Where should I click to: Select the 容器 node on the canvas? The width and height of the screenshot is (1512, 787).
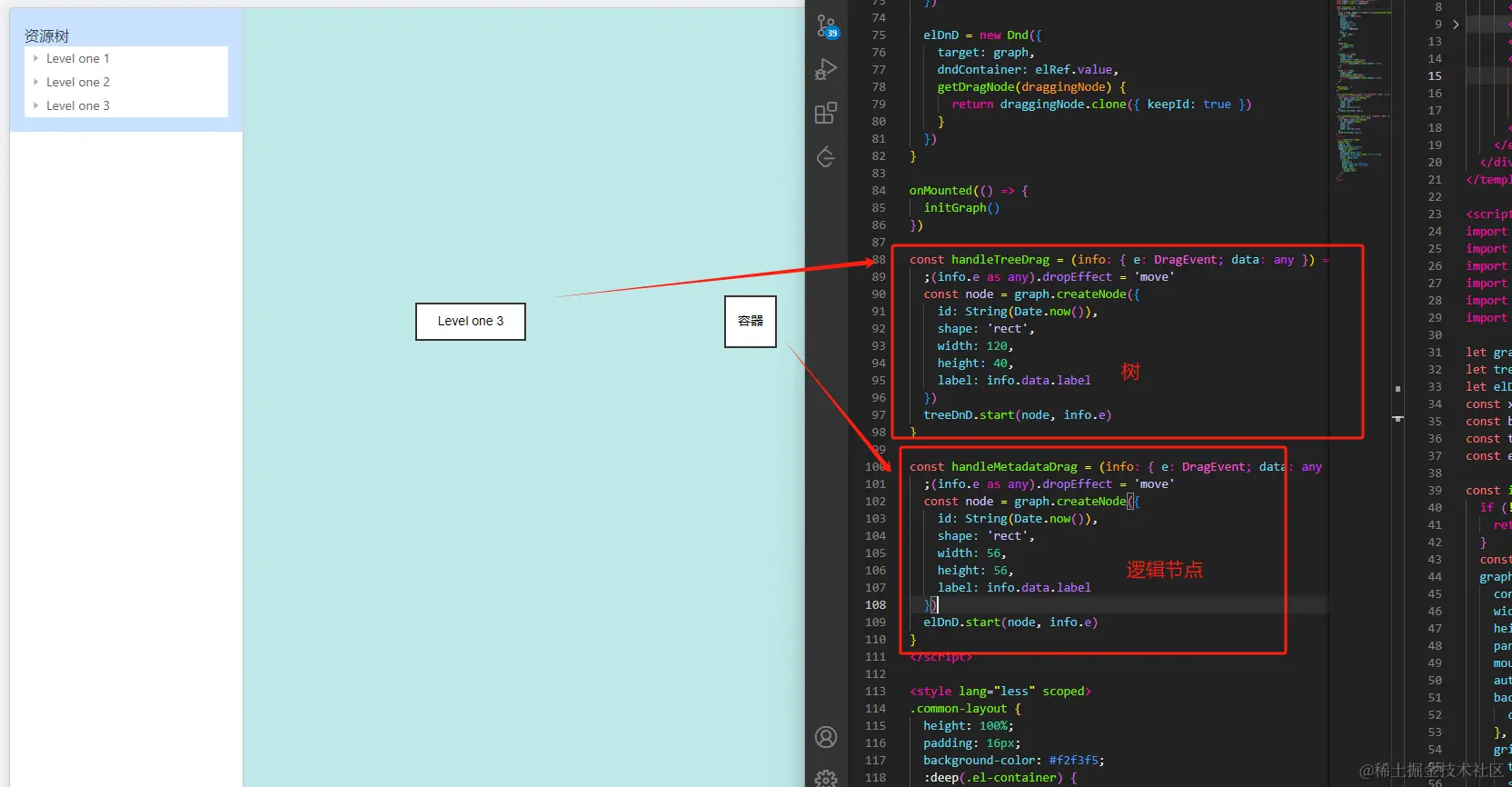pyautogui.click(x=751, y=322)
